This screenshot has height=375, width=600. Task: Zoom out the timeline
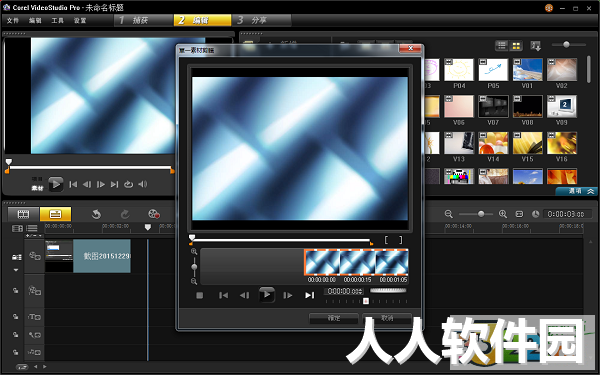(448, 214)
